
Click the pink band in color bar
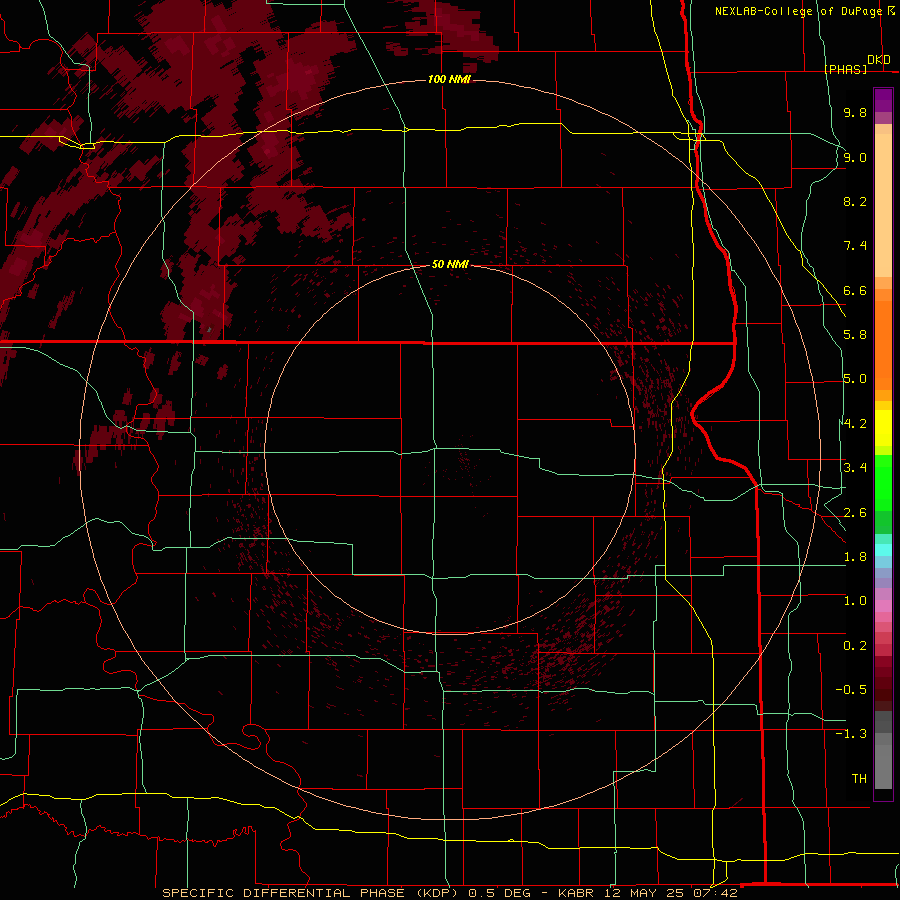(x=883, y=606)
